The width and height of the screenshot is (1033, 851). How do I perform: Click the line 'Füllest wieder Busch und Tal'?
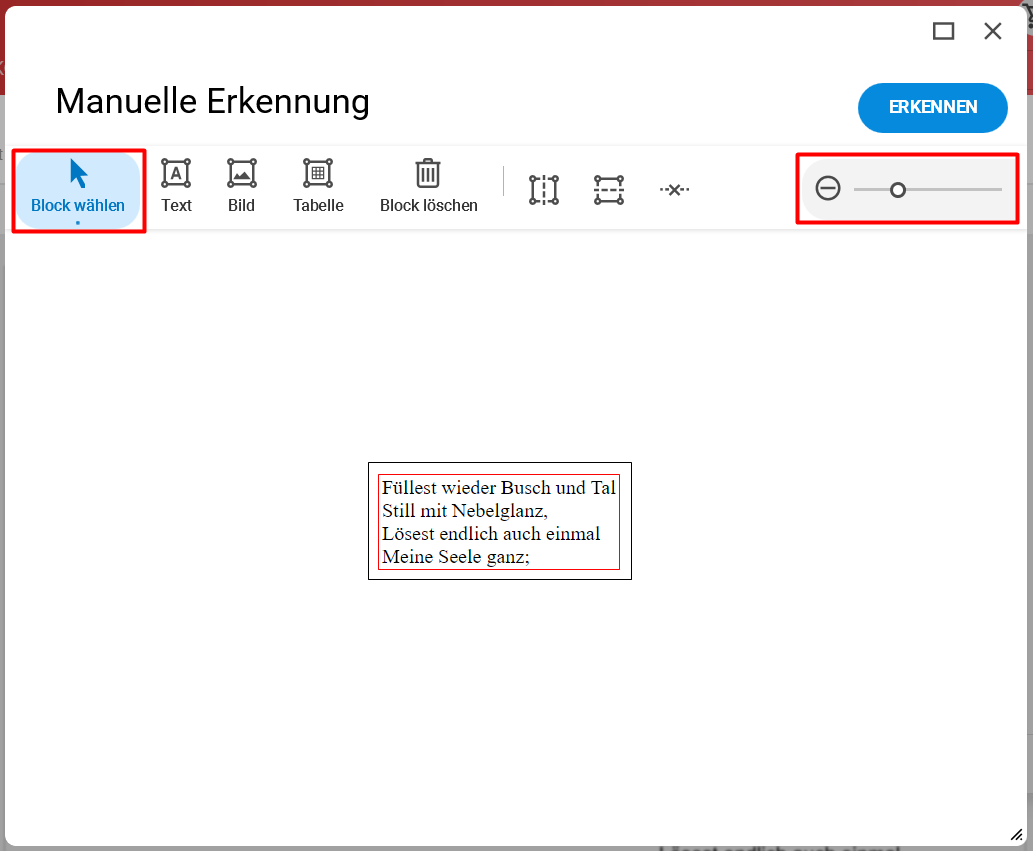click(x=499, y=487)
